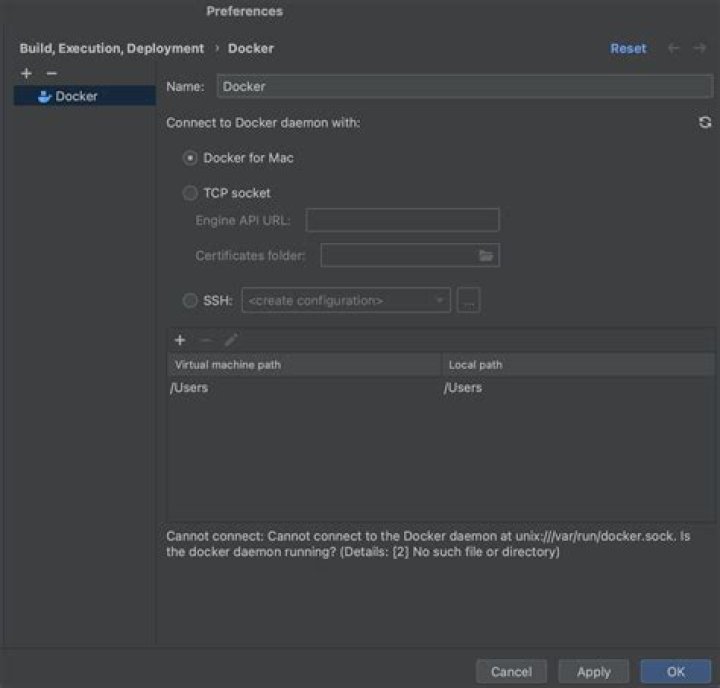
Task: Edit the path mapping with pencil icon
Action: [231, 340]
